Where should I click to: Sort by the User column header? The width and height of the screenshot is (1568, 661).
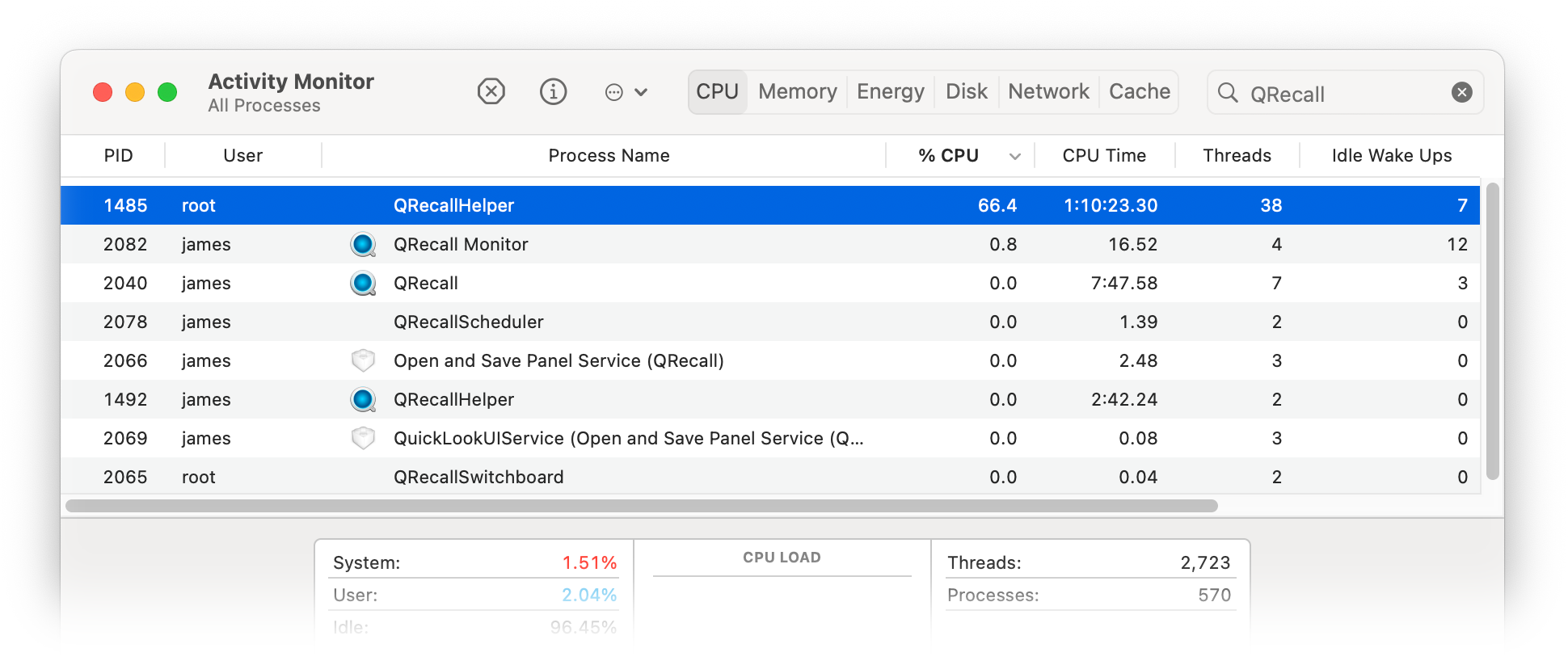[x=242, y=155]
